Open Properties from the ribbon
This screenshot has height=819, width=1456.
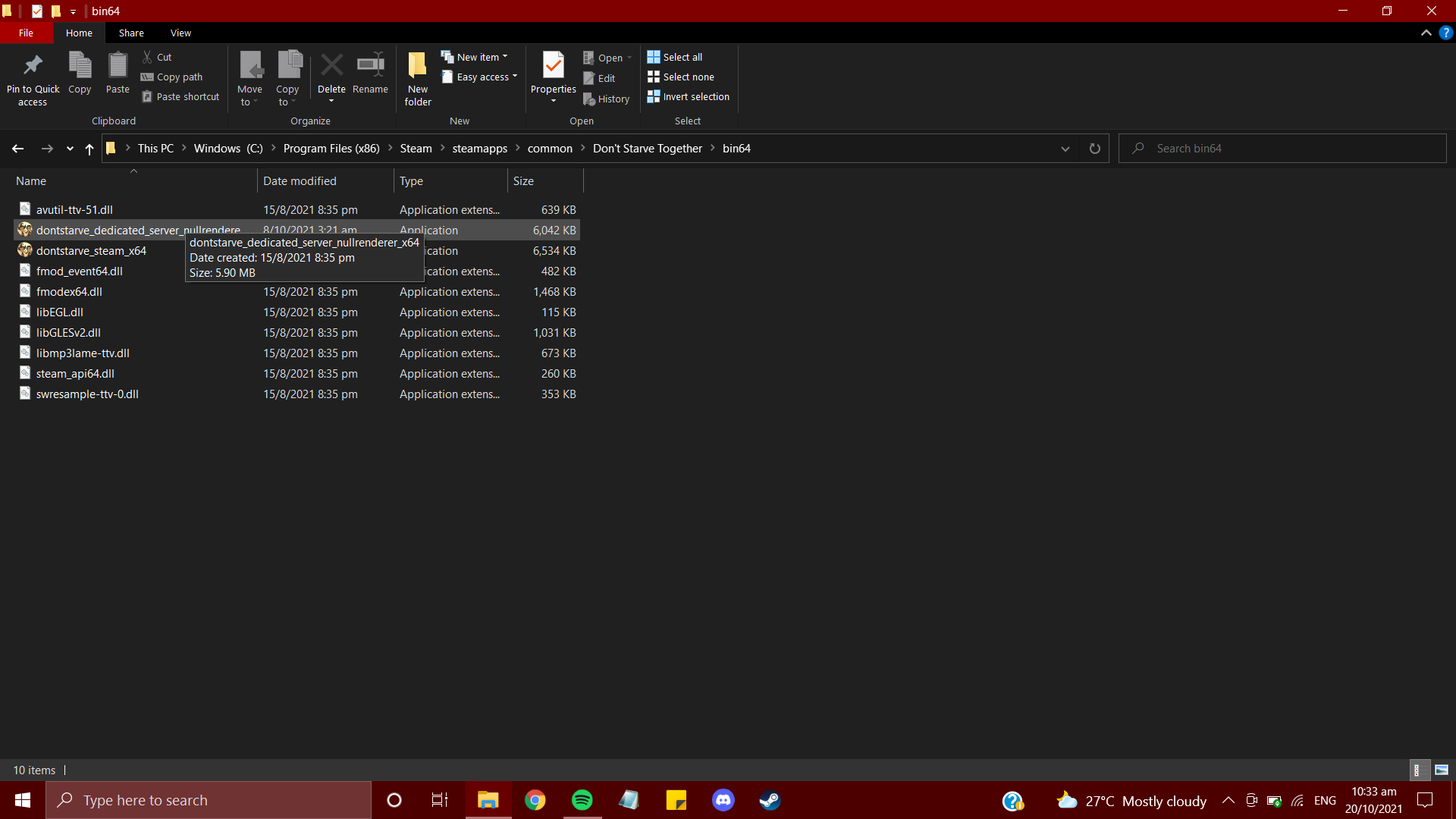pos(553,67)
